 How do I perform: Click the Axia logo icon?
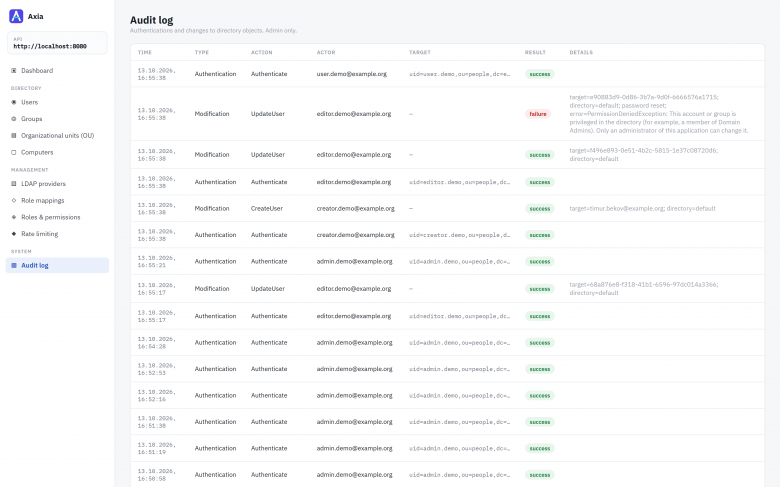[x=16, y=16]
